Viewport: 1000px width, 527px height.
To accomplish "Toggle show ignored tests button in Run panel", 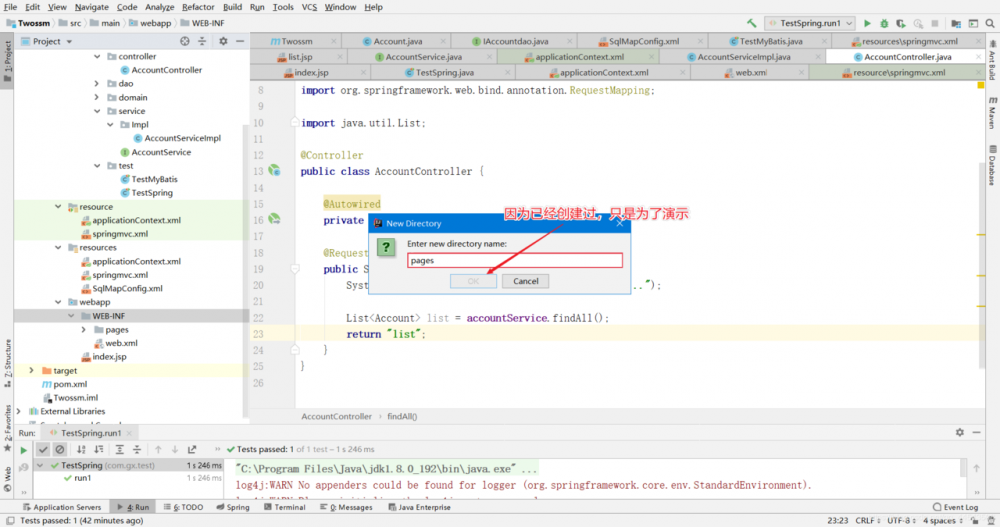I will [x=60, y=450].
